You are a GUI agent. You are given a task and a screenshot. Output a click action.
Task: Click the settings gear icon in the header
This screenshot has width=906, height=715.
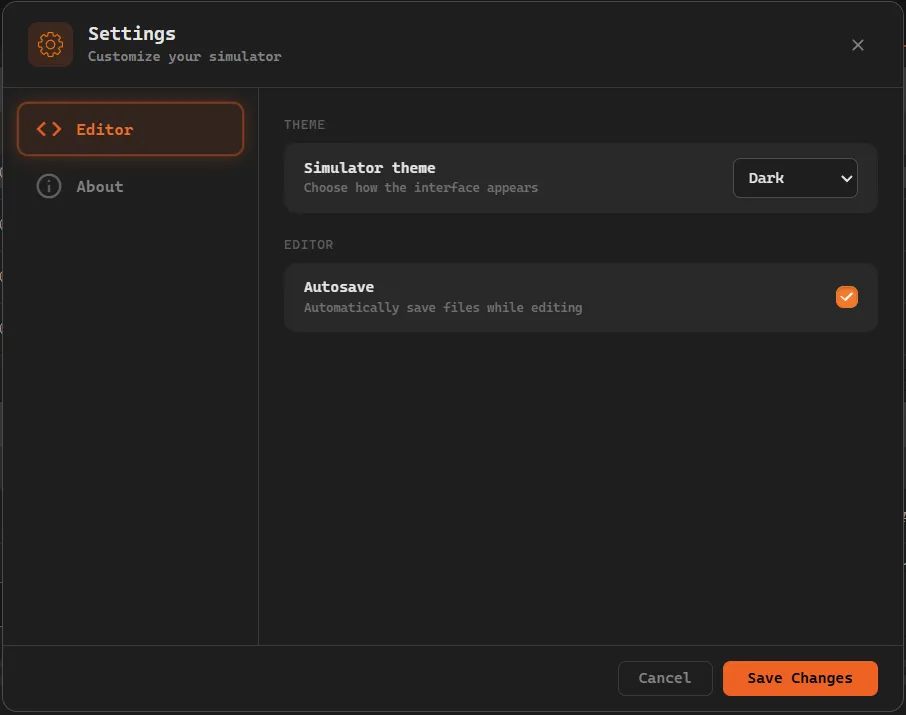49,44
